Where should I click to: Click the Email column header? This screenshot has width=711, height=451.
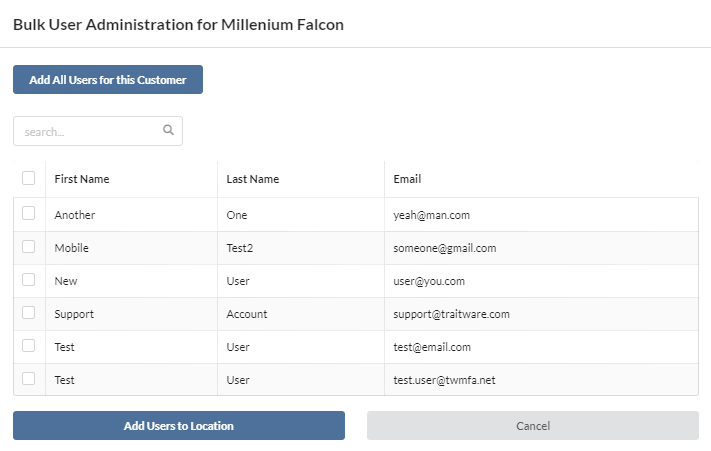tap(407, 179)
